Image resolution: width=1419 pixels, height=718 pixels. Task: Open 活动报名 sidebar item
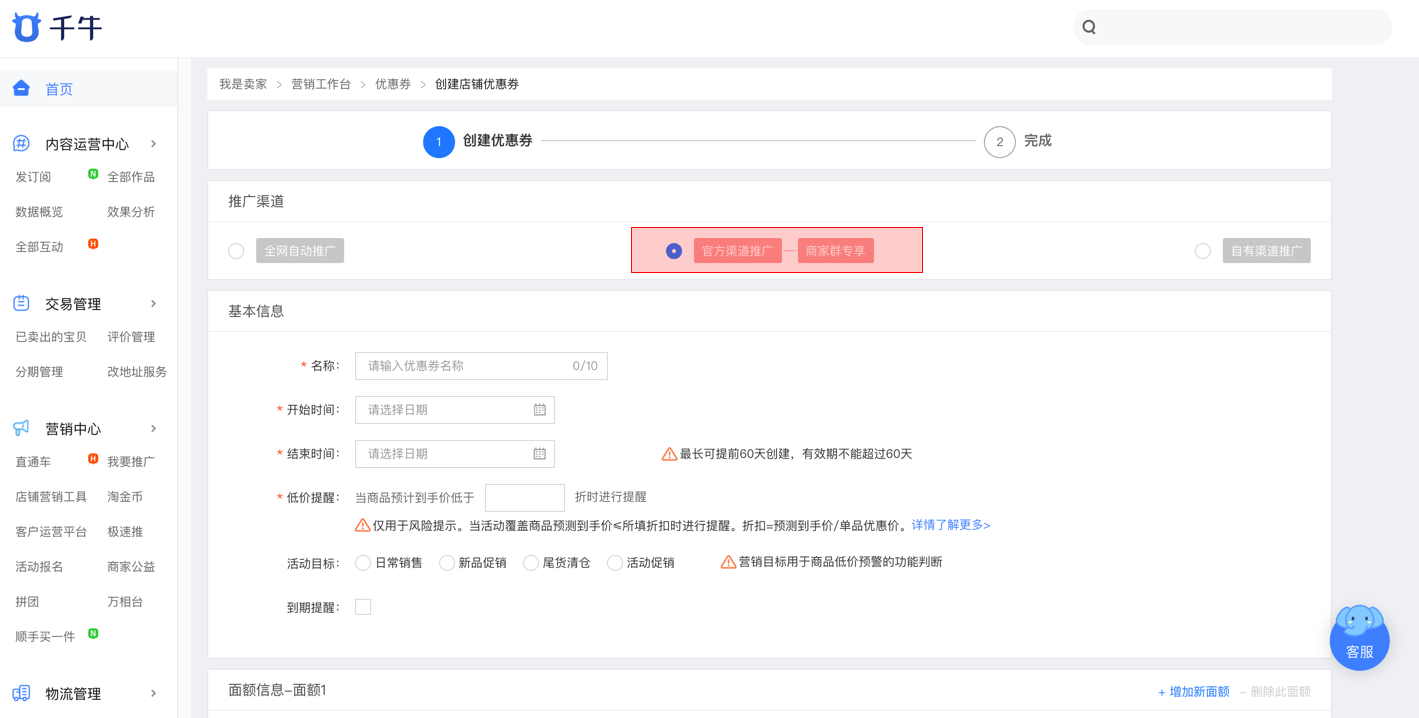pos(39,567)
